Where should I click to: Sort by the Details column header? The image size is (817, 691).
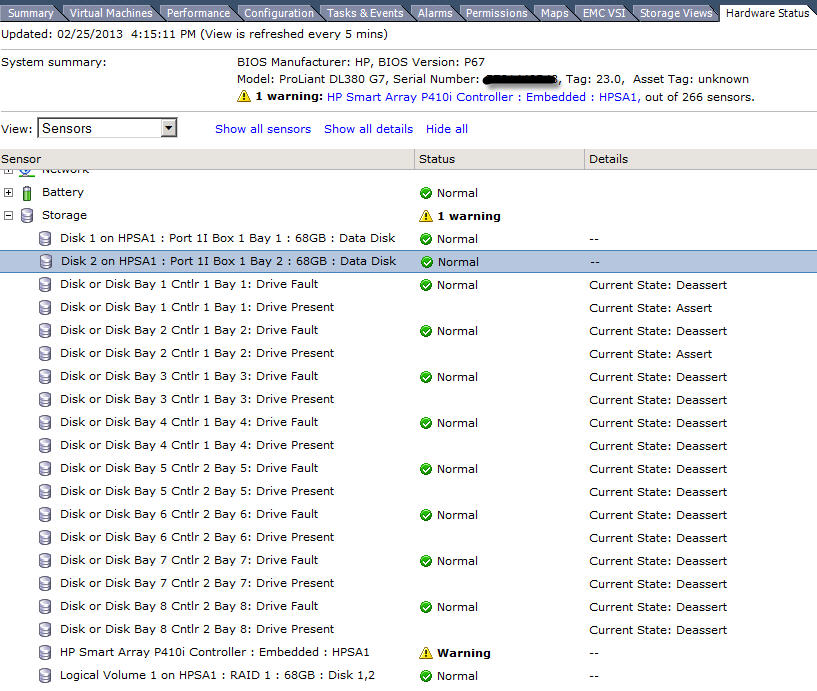pos(701,159)
